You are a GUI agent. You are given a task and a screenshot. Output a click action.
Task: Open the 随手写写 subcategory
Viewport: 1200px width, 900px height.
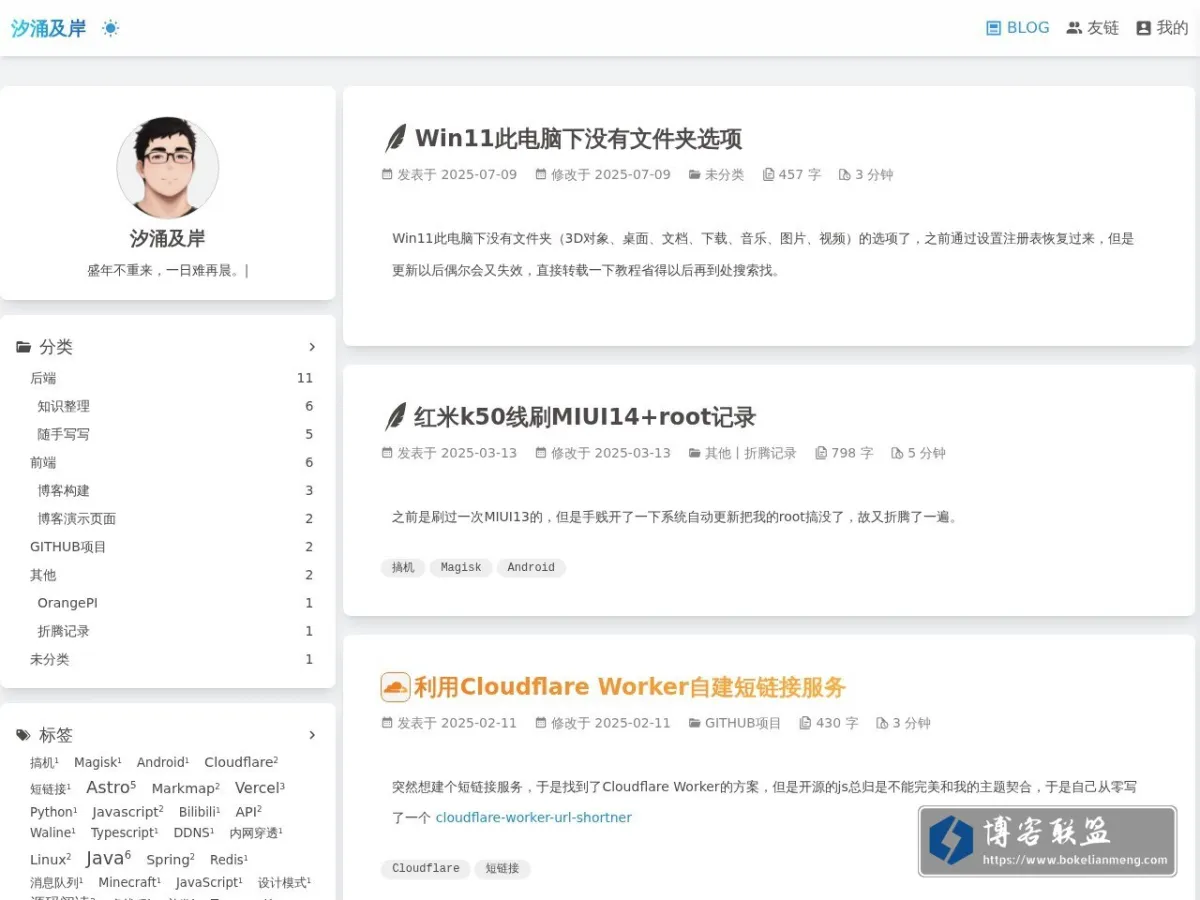pos(64,434)
